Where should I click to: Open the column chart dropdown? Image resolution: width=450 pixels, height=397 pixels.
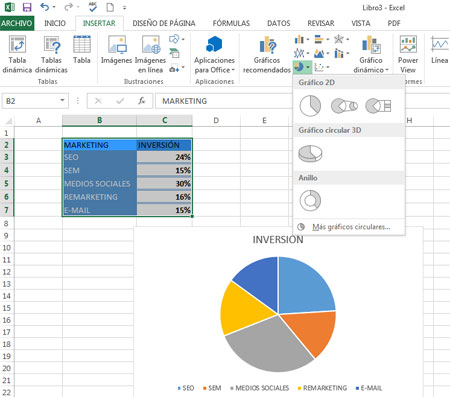coord(302,40)
